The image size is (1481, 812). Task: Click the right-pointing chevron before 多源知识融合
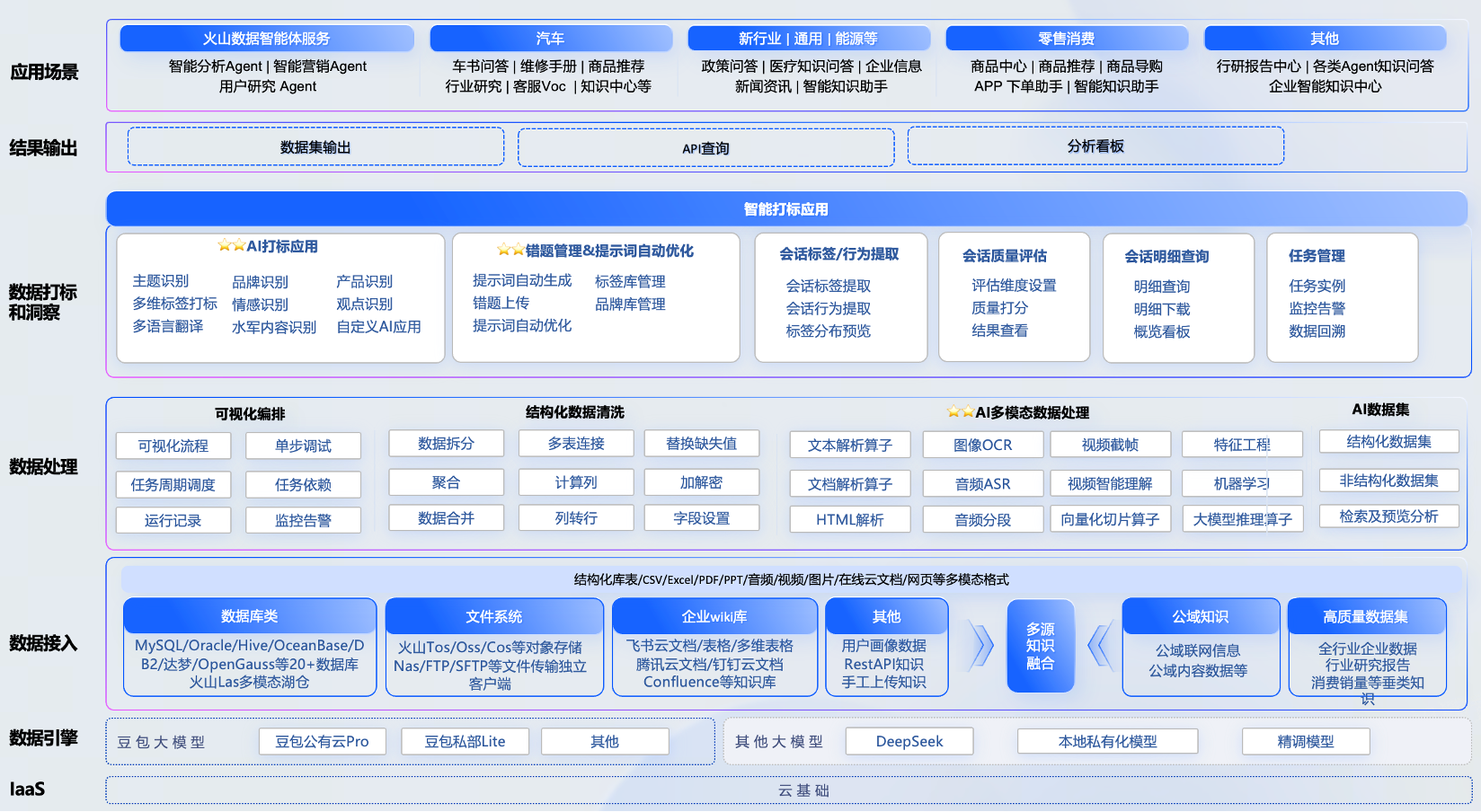[982, 645]
